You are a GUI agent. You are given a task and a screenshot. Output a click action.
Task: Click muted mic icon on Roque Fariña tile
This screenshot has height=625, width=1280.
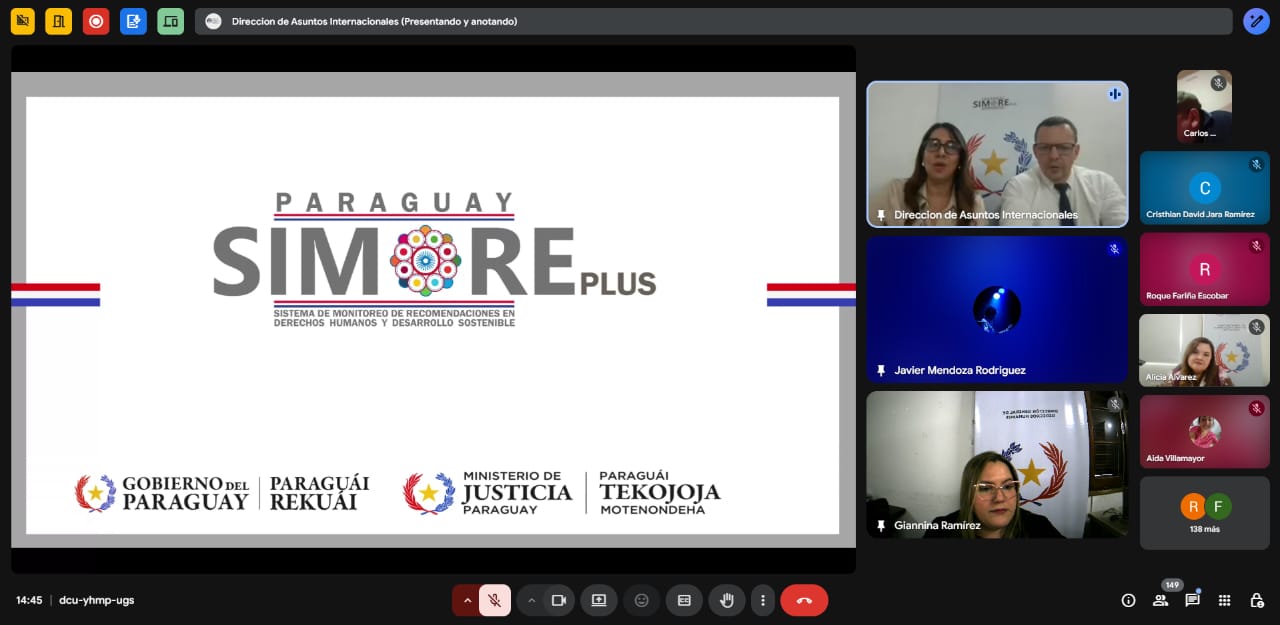point(1256,246)
